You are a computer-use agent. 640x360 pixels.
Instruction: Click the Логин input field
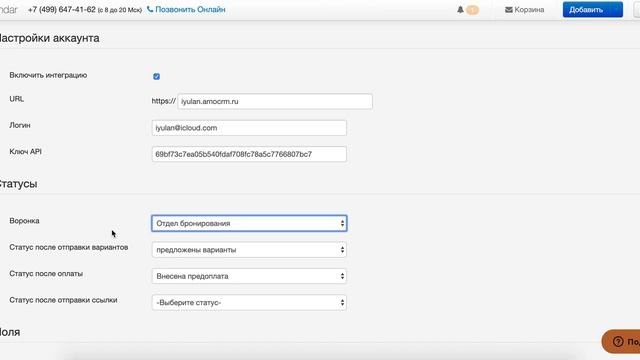tap(249, 128)
